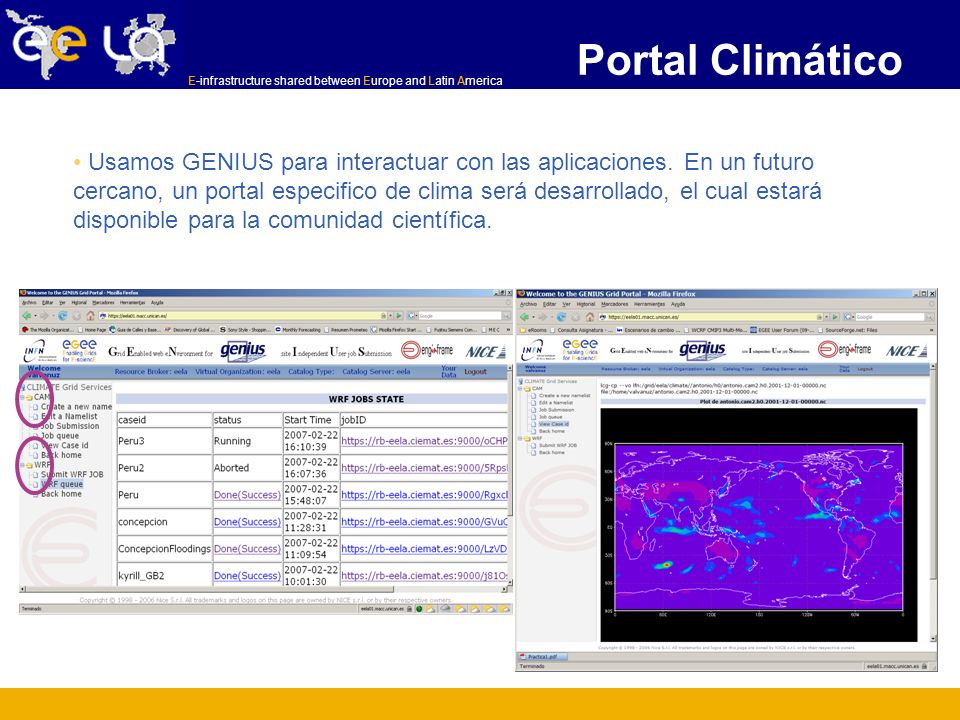Viewport: 960px width, 720px height.
Task: Click genius logo in left portal header
Action: coord(243,350)
